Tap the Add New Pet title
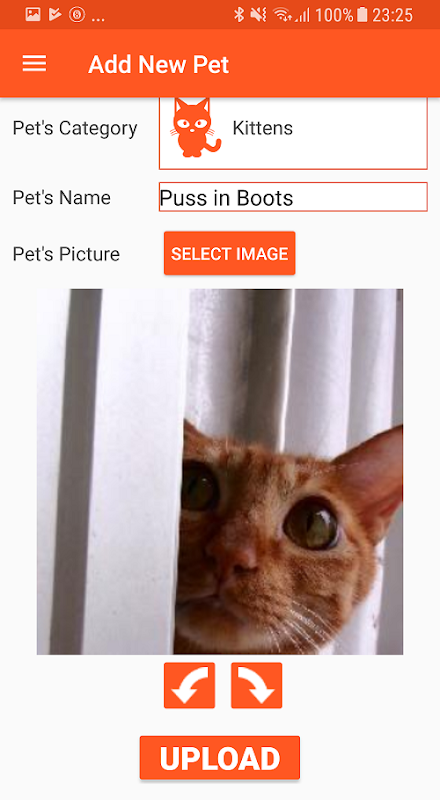 [x=159, y=64]
